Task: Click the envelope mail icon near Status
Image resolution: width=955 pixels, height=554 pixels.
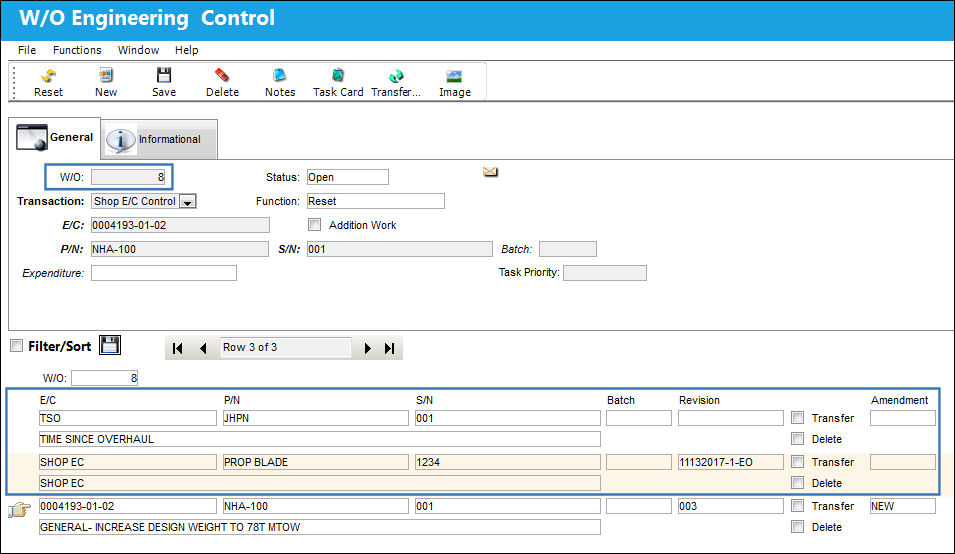Action: pyautogui.click(x=490, y=172)
